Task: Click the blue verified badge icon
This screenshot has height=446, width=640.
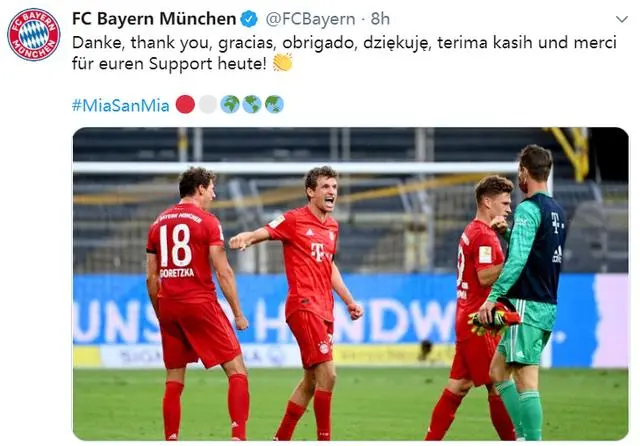Action: click(249, 19)
